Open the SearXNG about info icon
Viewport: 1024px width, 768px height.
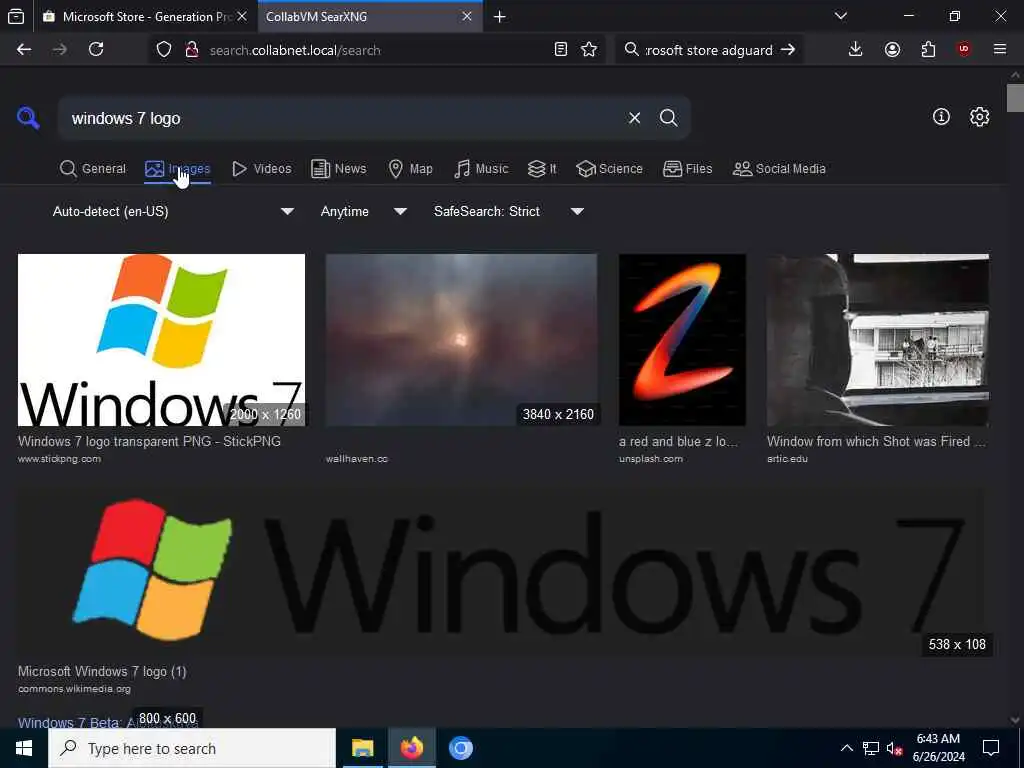point(941,117)
